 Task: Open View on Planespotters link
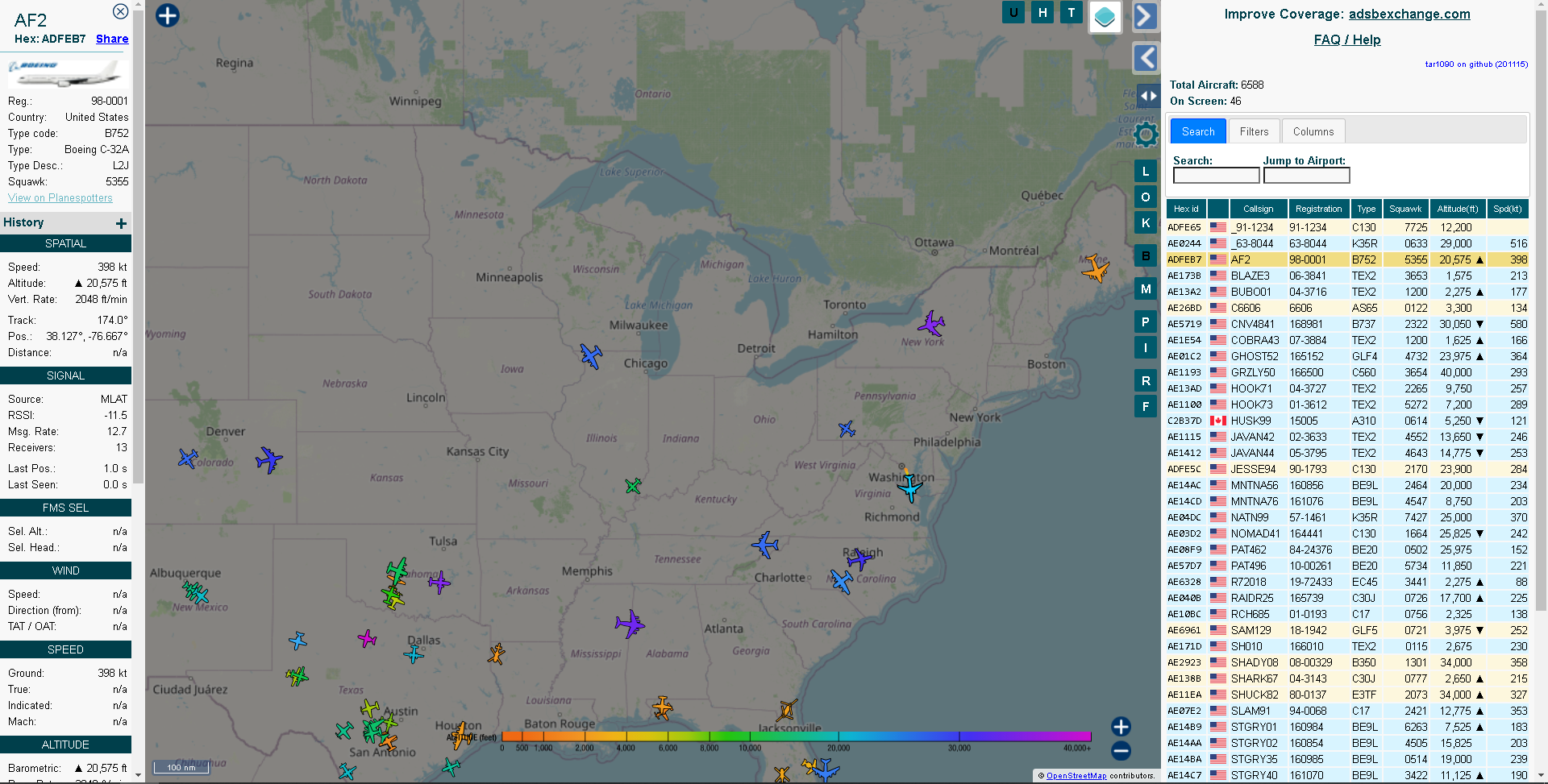(x=60, y=197)
